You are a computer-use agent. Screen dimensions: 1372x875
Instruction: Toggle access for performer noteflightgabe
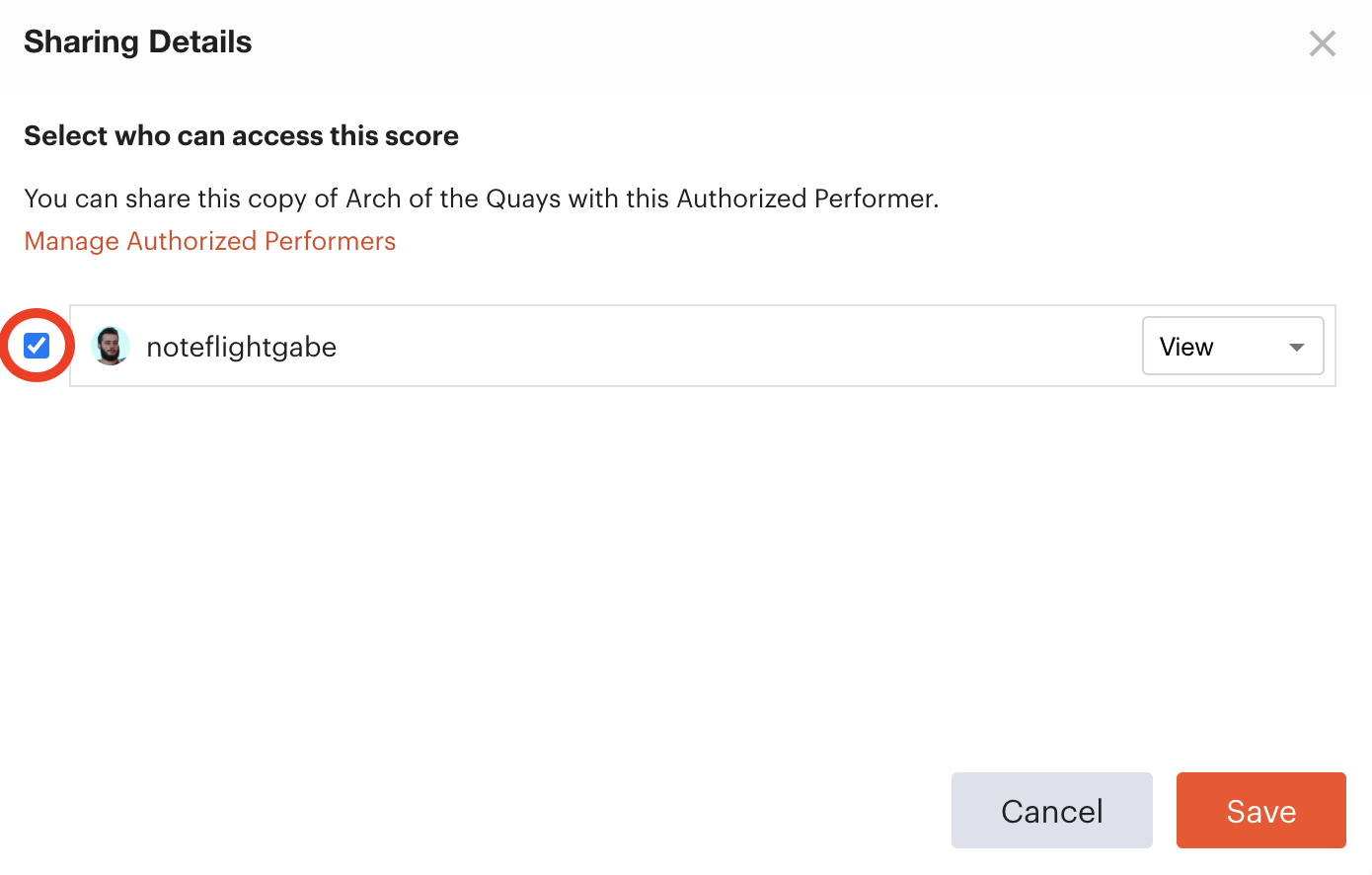pyautogui.click(x=37, y=346)
